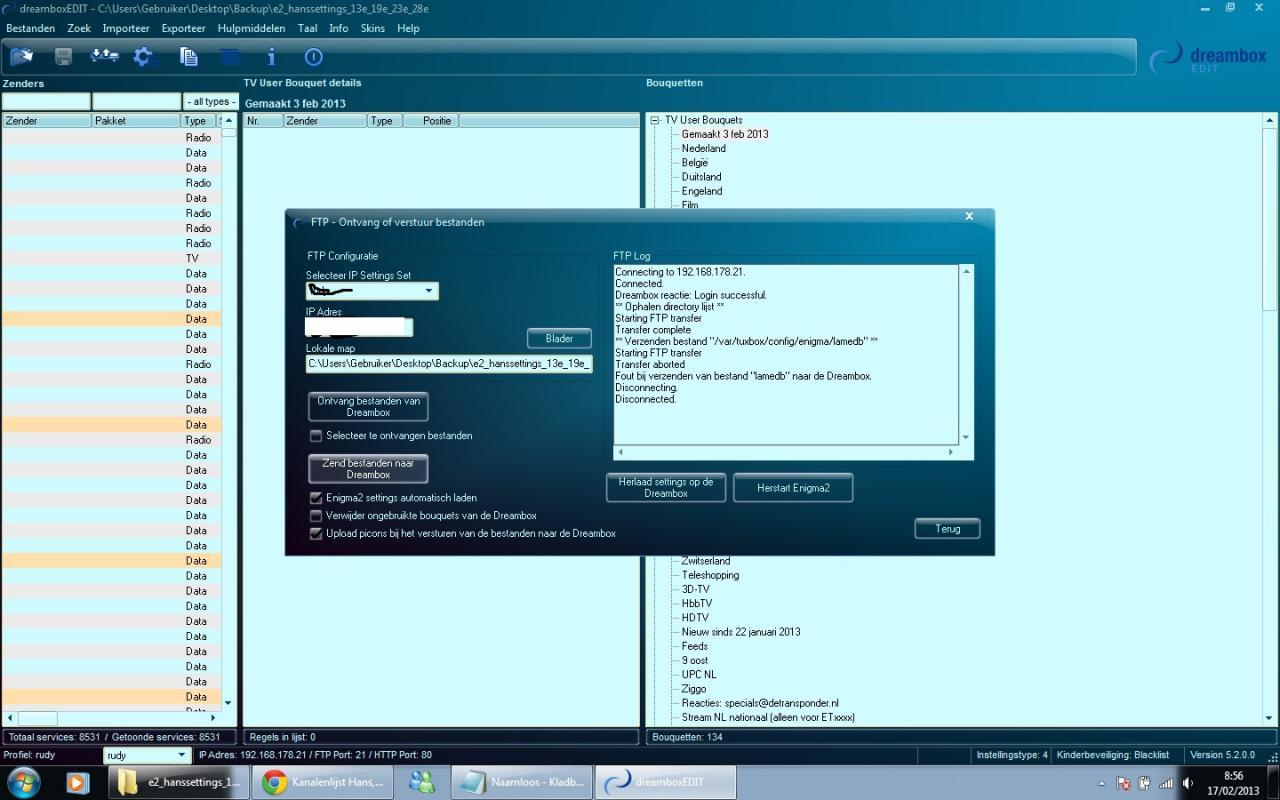Screen dimensions: 1280x800
Task: Click the network signal tray icon
Action: [1166, 783]
